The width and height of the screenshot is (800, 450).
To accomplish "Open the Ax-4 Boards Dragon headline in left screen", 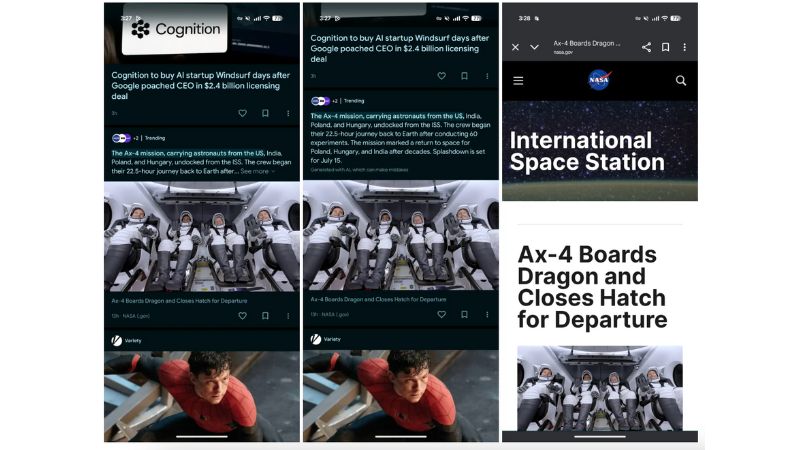I will (180, 300).
